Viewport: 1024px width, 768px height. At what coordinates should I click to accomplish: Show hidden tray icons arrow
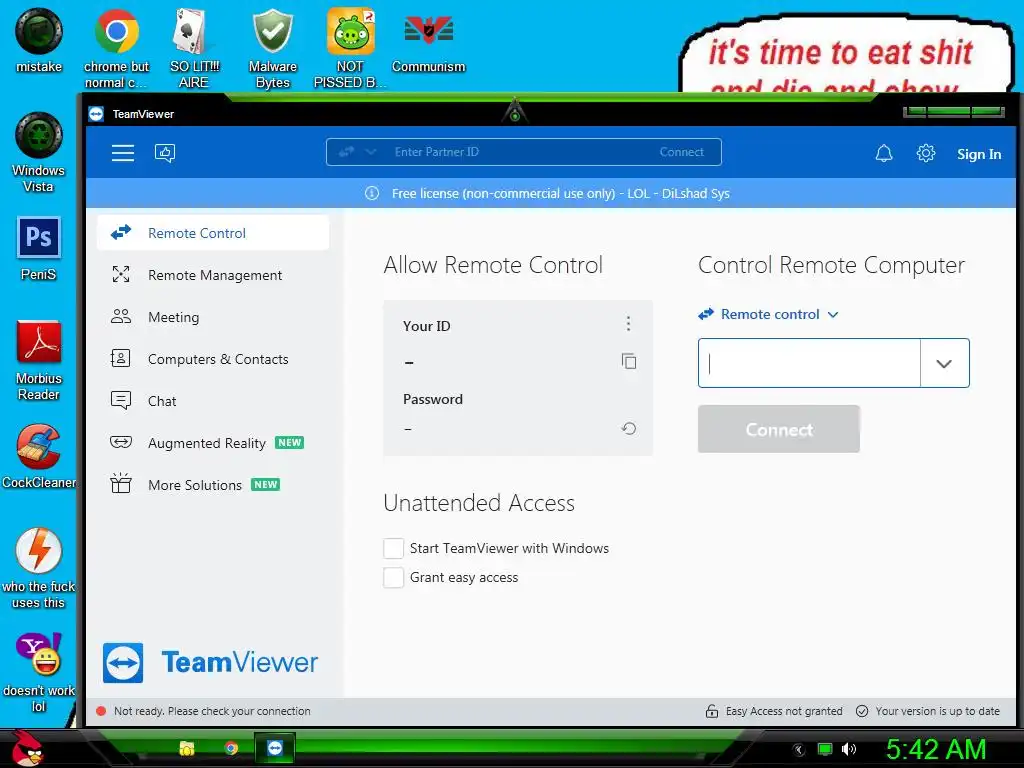(799, 750)
